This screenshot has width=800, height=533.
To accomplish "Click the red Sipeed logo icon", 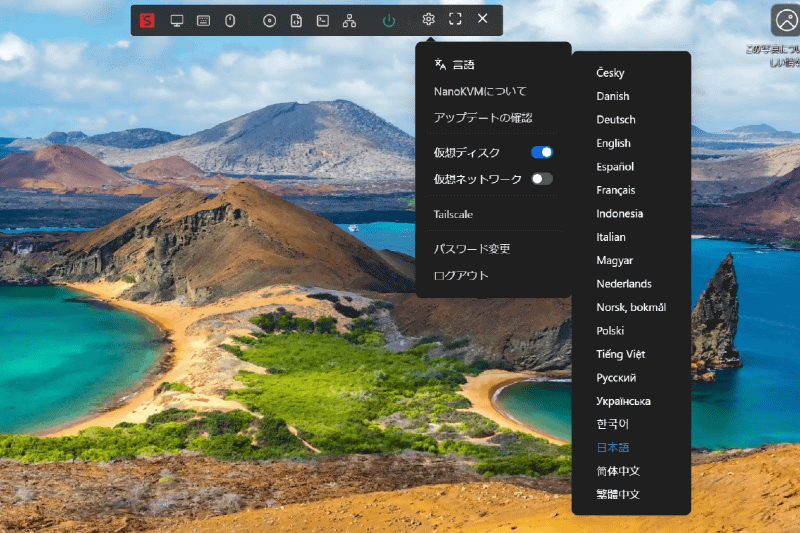I will coord(147,20).
